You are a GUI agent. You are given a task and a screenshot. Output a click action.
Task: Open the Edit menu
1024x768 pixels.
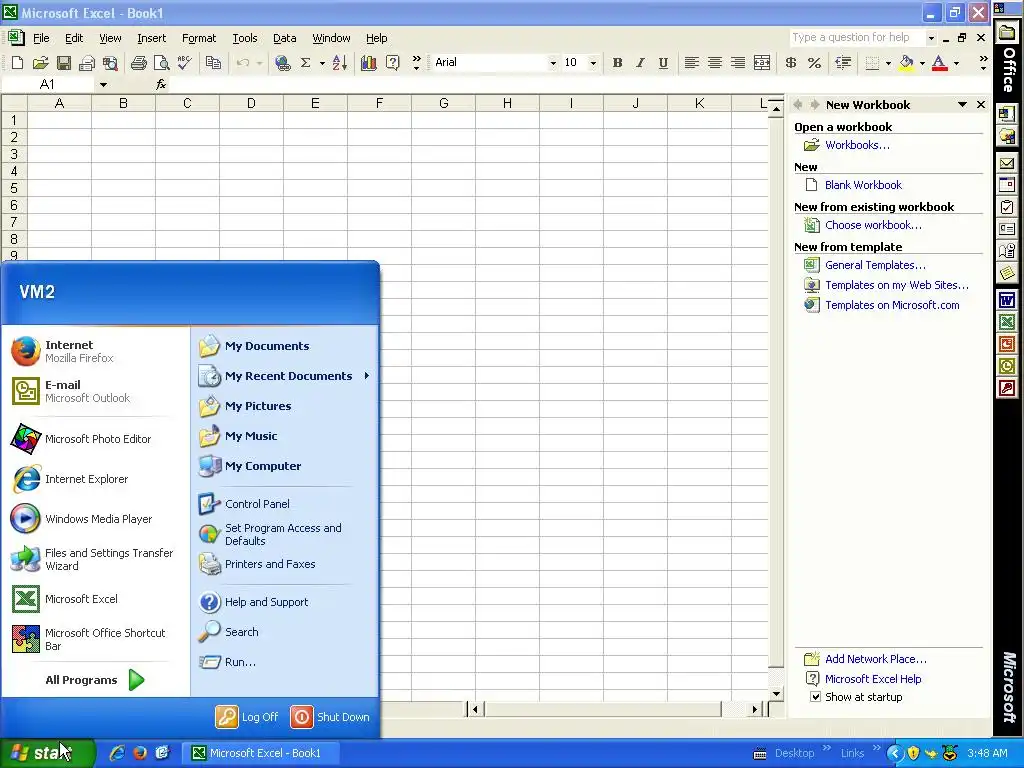click(x=74, y=38)
